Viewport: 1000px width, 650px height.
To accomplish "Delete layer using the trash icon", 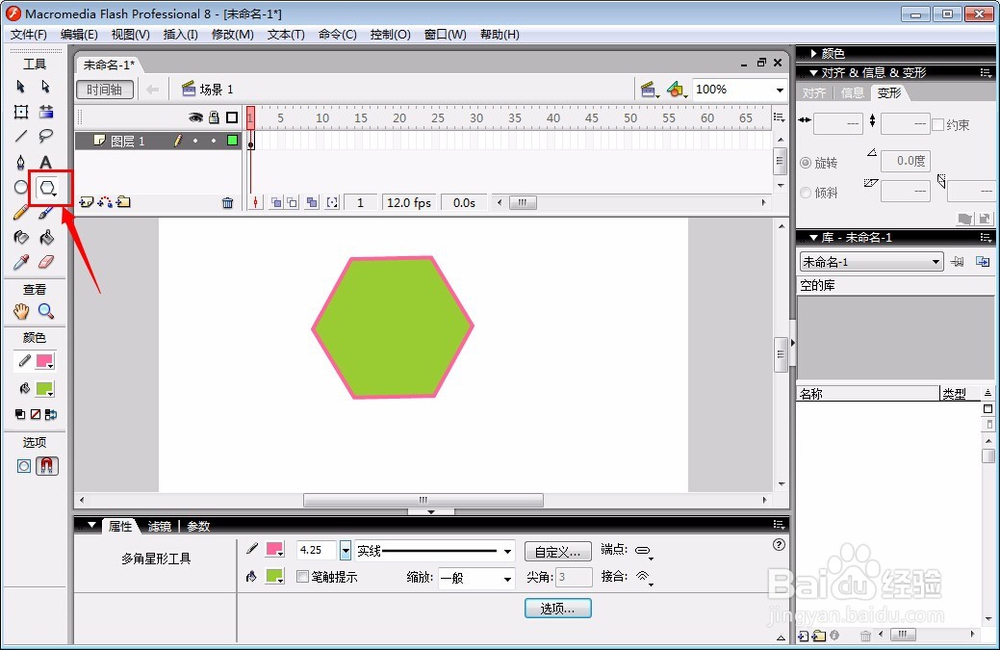I will (227, 203).
